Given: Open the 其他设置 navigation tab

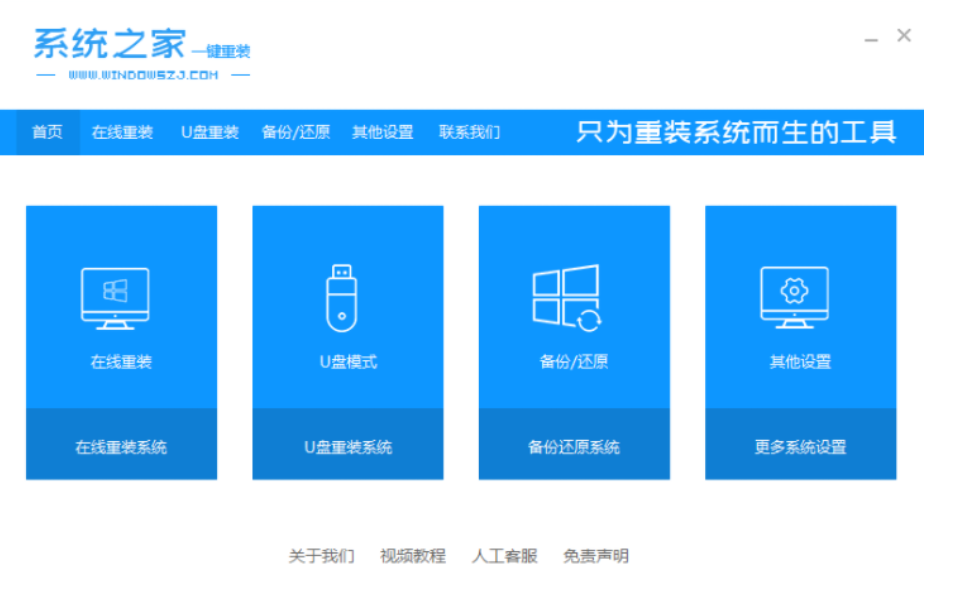Looking at the screenshot, I should [x=382, y=132].
